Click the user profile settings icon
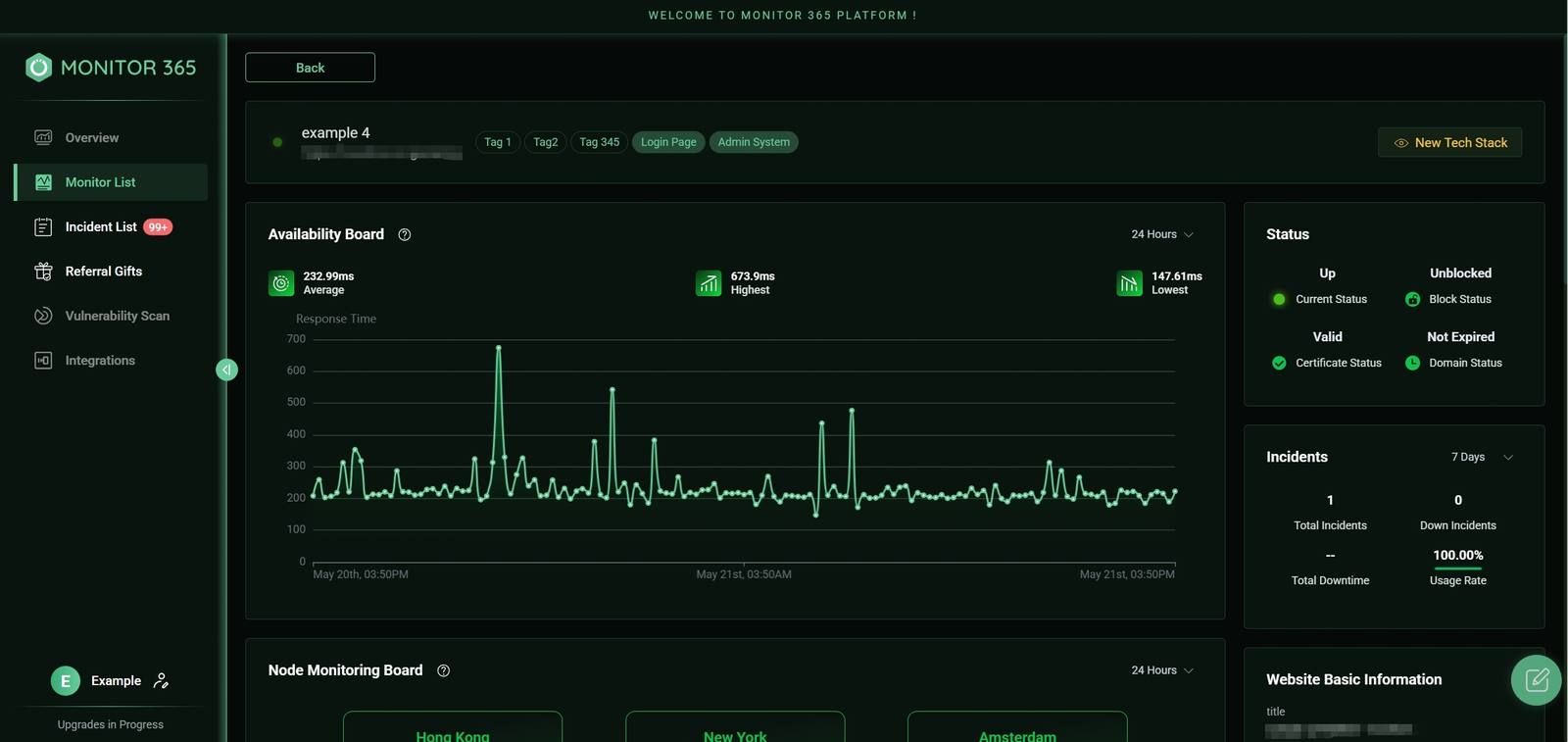 (x=162, y=680)
